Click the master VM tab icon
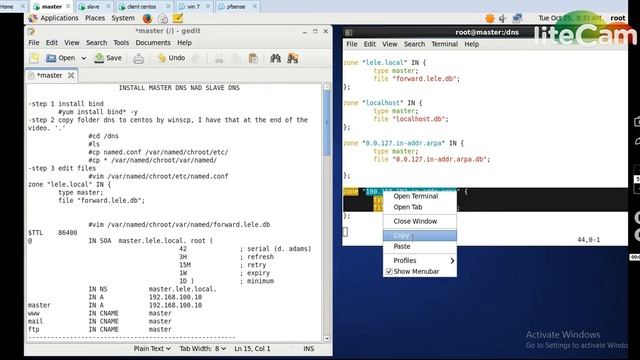Viewport: 640px width, 360px height. click(x=37, y=7)
